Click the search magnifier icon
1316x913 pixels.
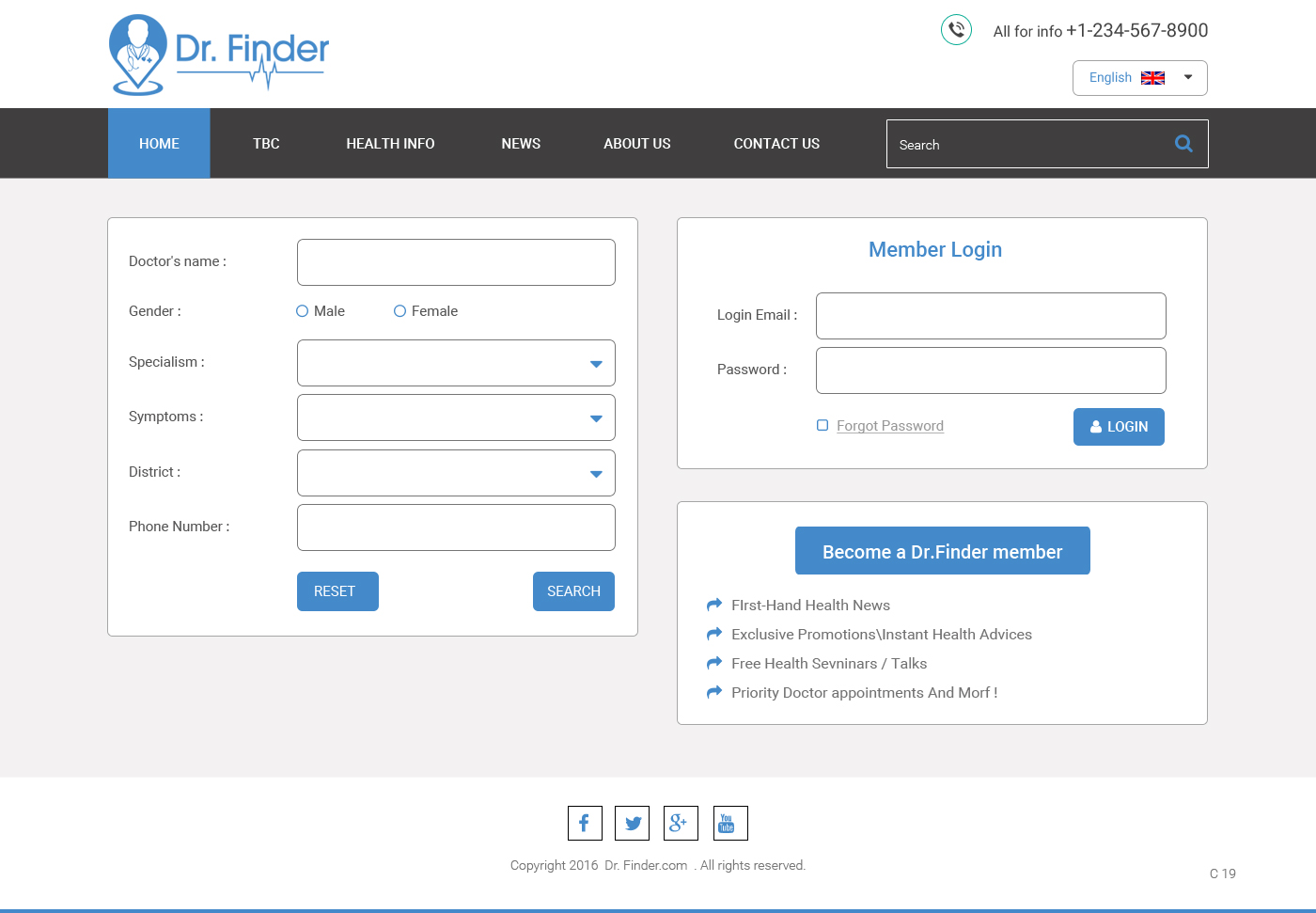1183,144
